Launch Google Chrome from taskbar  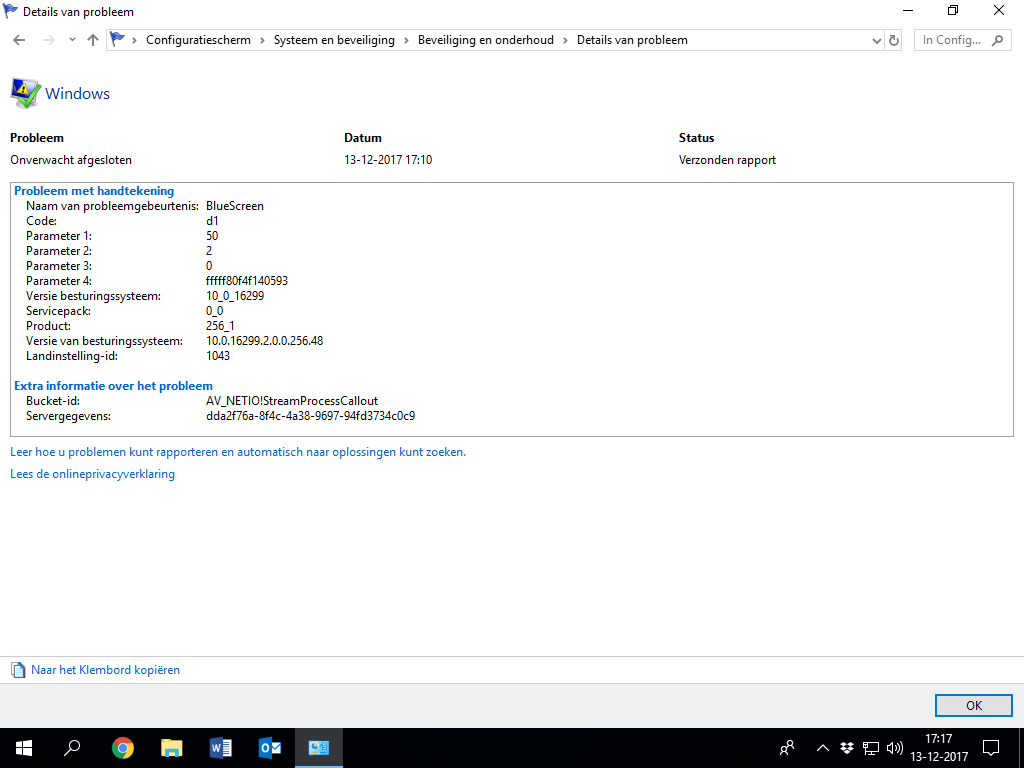pyautogui.click(x=123, y=748)
